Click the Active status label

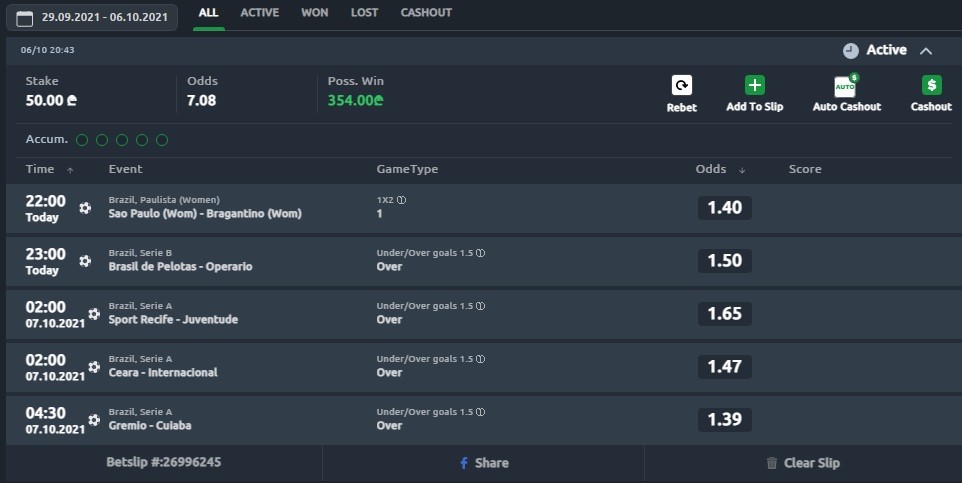point(887,50)
